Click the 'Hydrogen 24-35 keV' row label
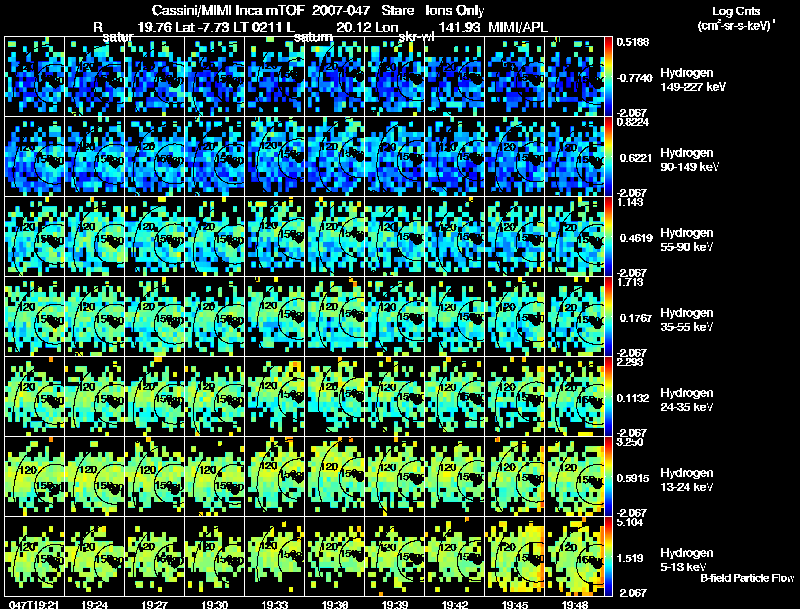The width and height of the screenshot is (800, 609). [687, 400]
